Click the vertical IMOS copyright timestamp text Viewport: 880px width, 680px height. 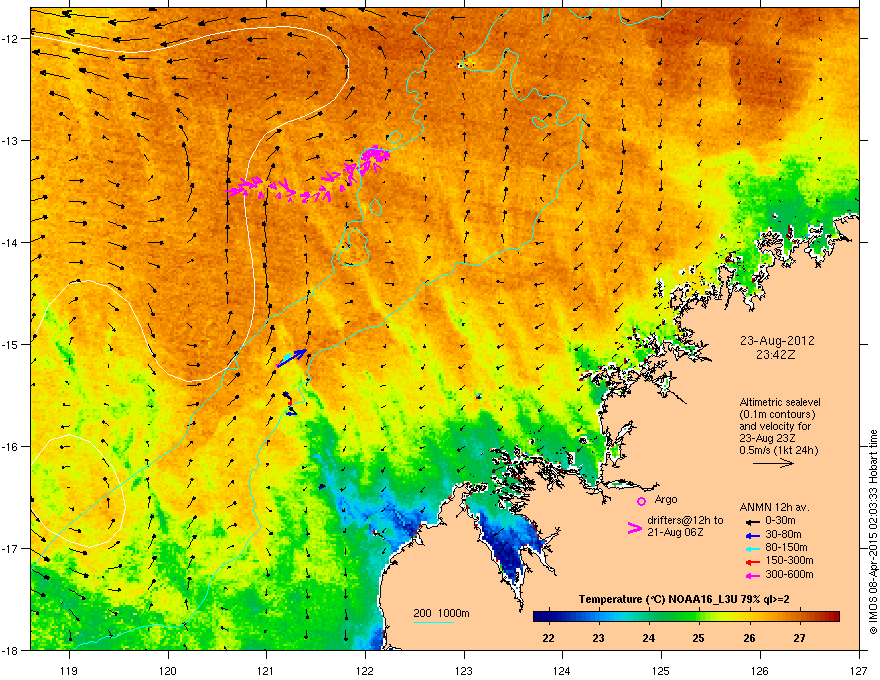pyautogui.click(x=873, y=531)
